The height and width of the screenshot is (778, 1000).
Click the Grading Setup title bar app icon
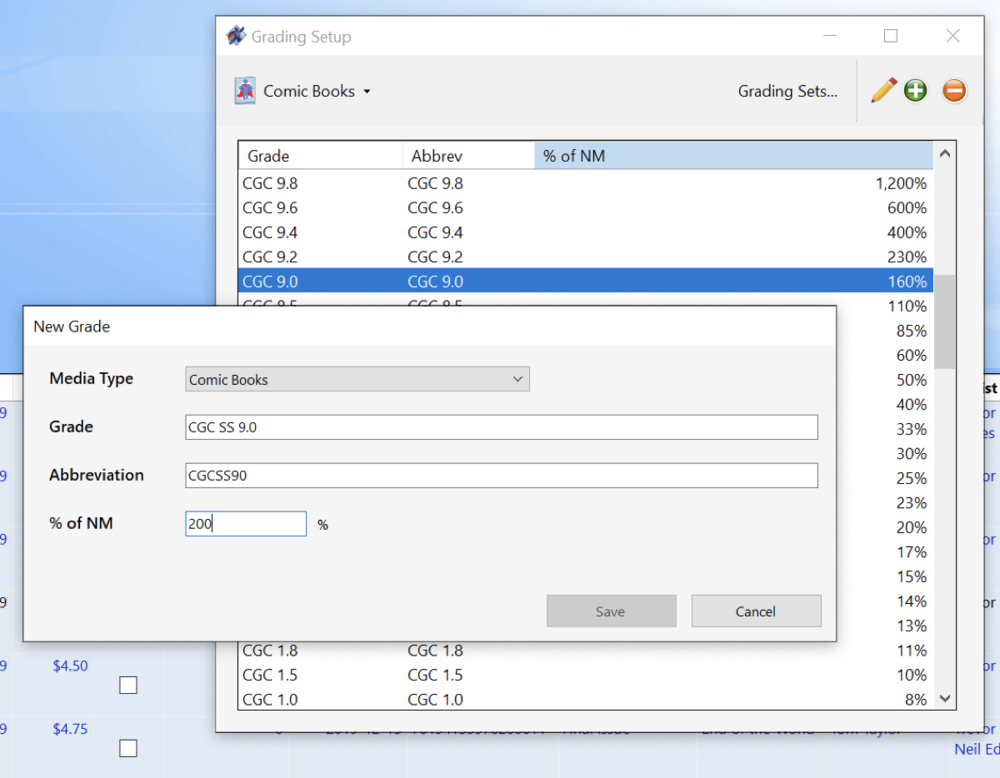coord(236,37)
